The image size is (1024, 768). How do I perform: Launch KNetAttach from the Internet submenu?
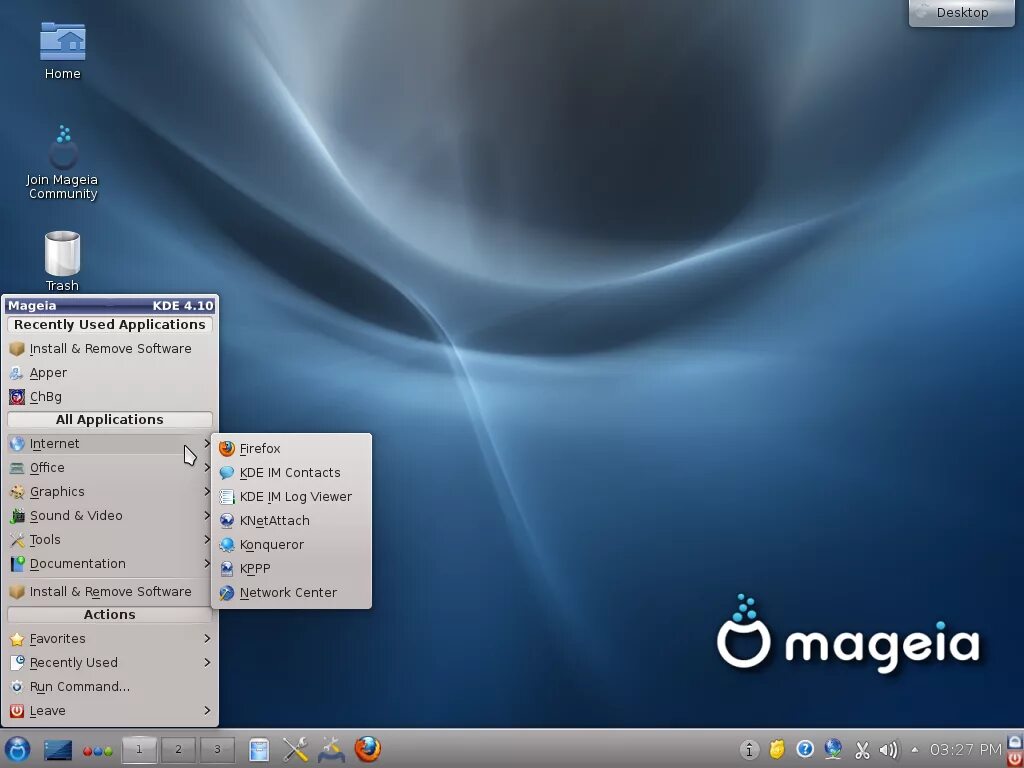click(x=291, y=520)
